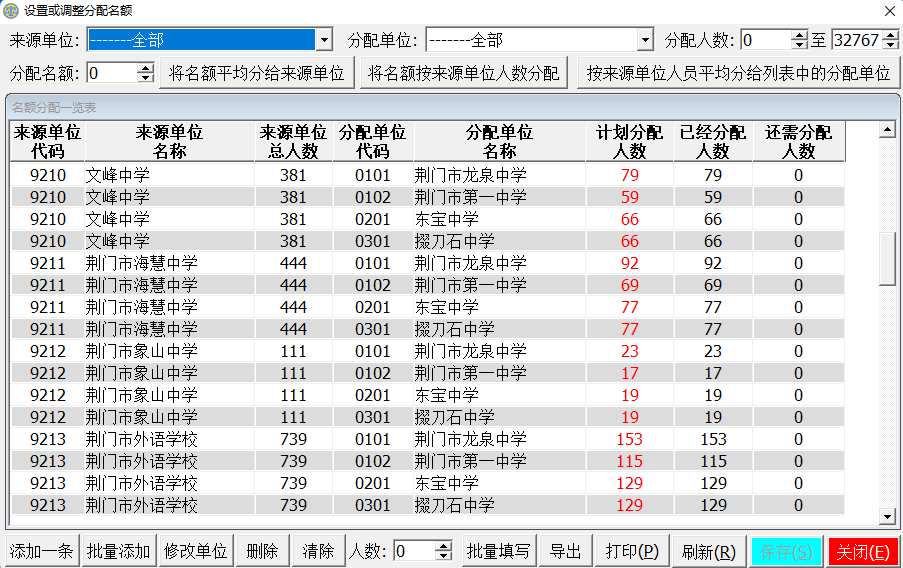Click the 分配单位名称 column header
903x568 pixels.
tap(499, 142)
